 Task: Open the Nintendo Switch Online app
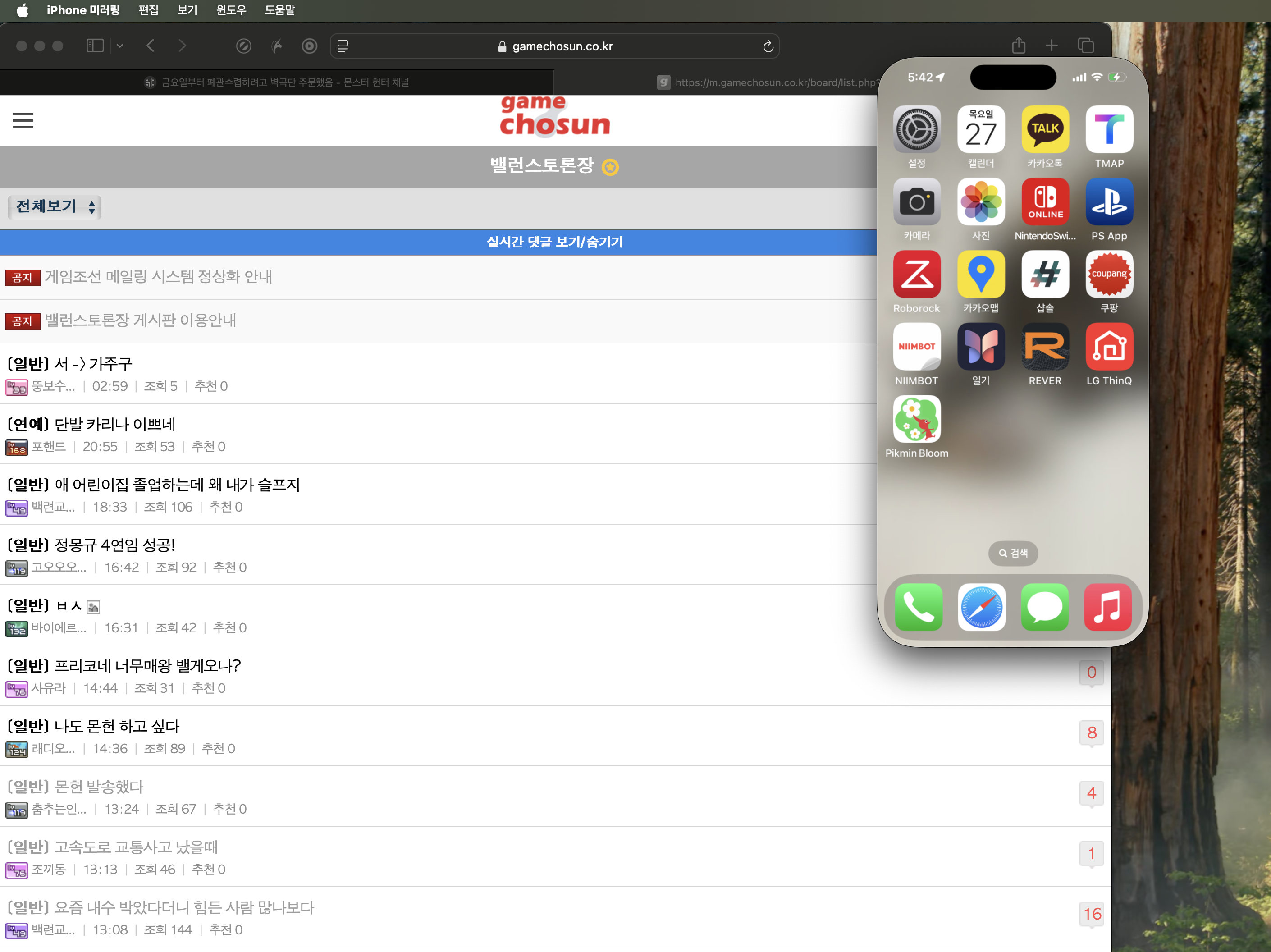pyautogui.click(x=1044, y=201)
